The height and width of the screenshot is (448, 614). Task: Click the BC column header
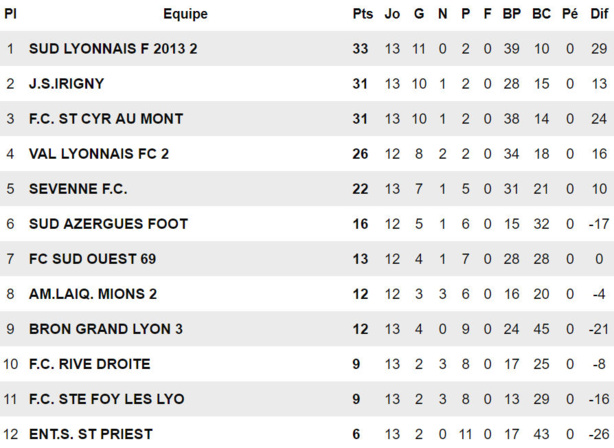pos(542,14)
